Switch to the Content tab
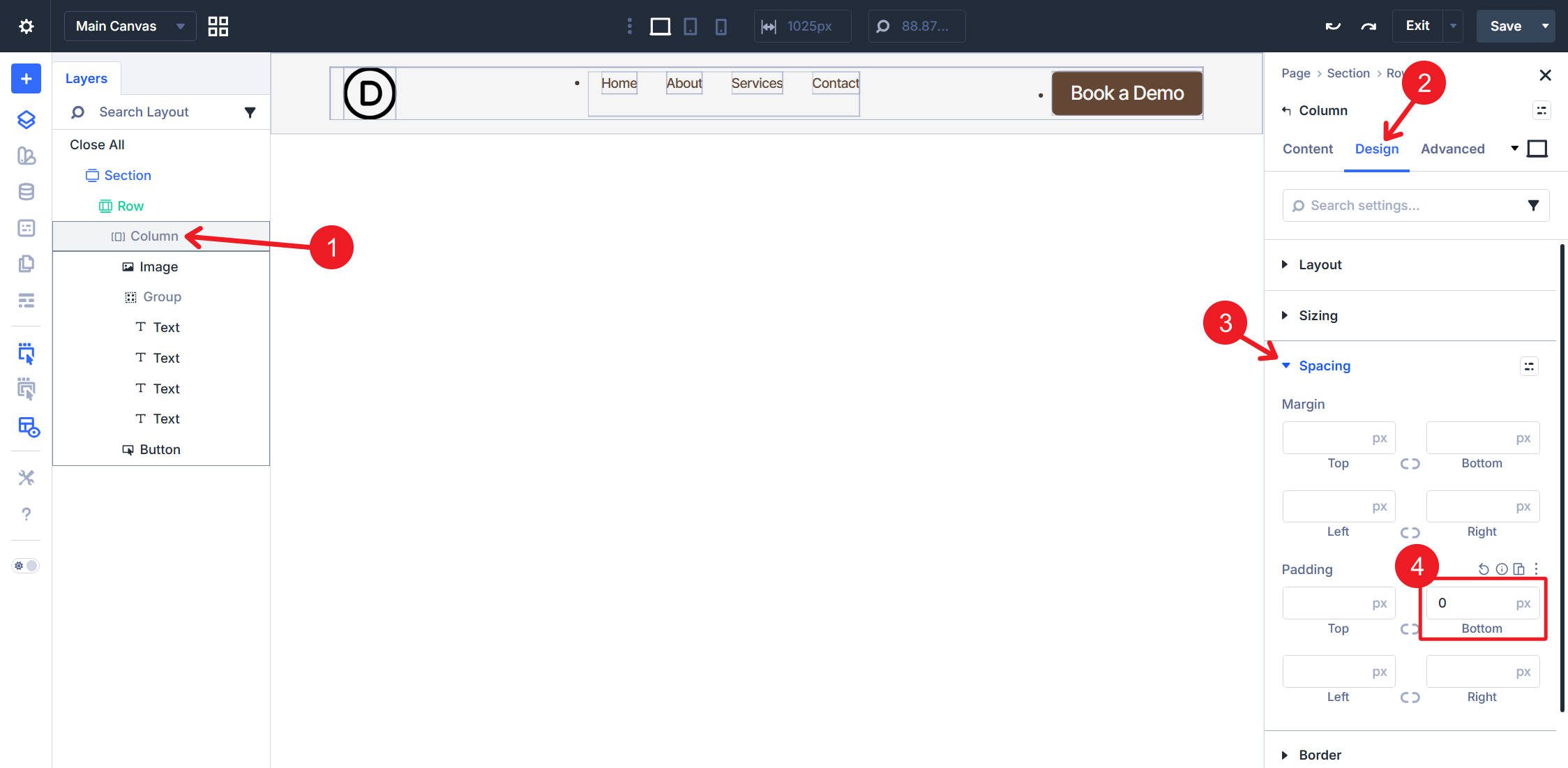Image resolution: width=1568 pixels, height=768 pixels. (x=1307, y=149)
